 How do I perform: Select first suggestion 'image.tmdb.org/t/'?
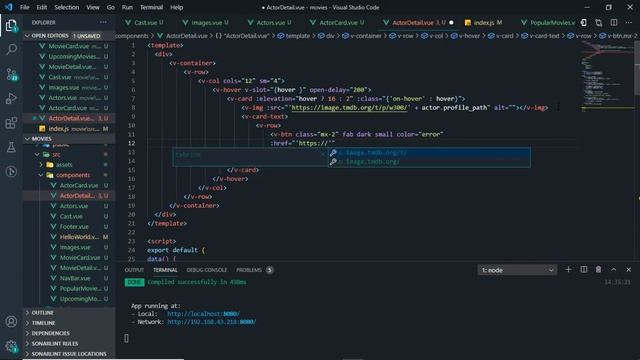click(429, 153)
